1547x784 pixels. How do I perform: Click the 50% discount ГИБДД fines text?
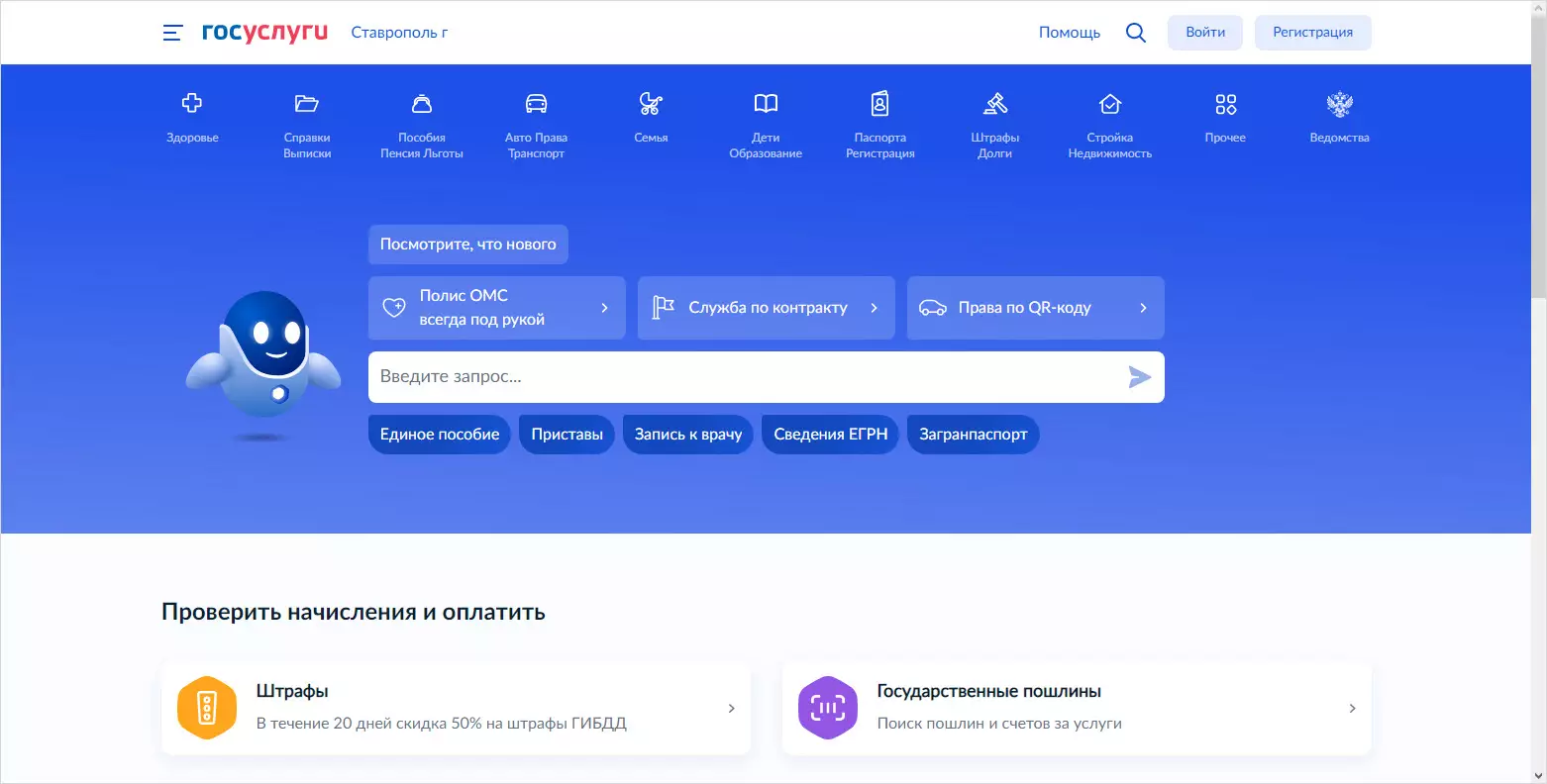click(x=442, y=724)
